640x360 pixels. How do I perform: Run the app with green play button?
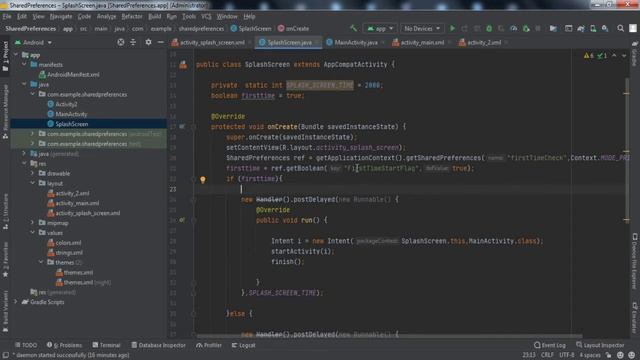click(x=452, y=28)
